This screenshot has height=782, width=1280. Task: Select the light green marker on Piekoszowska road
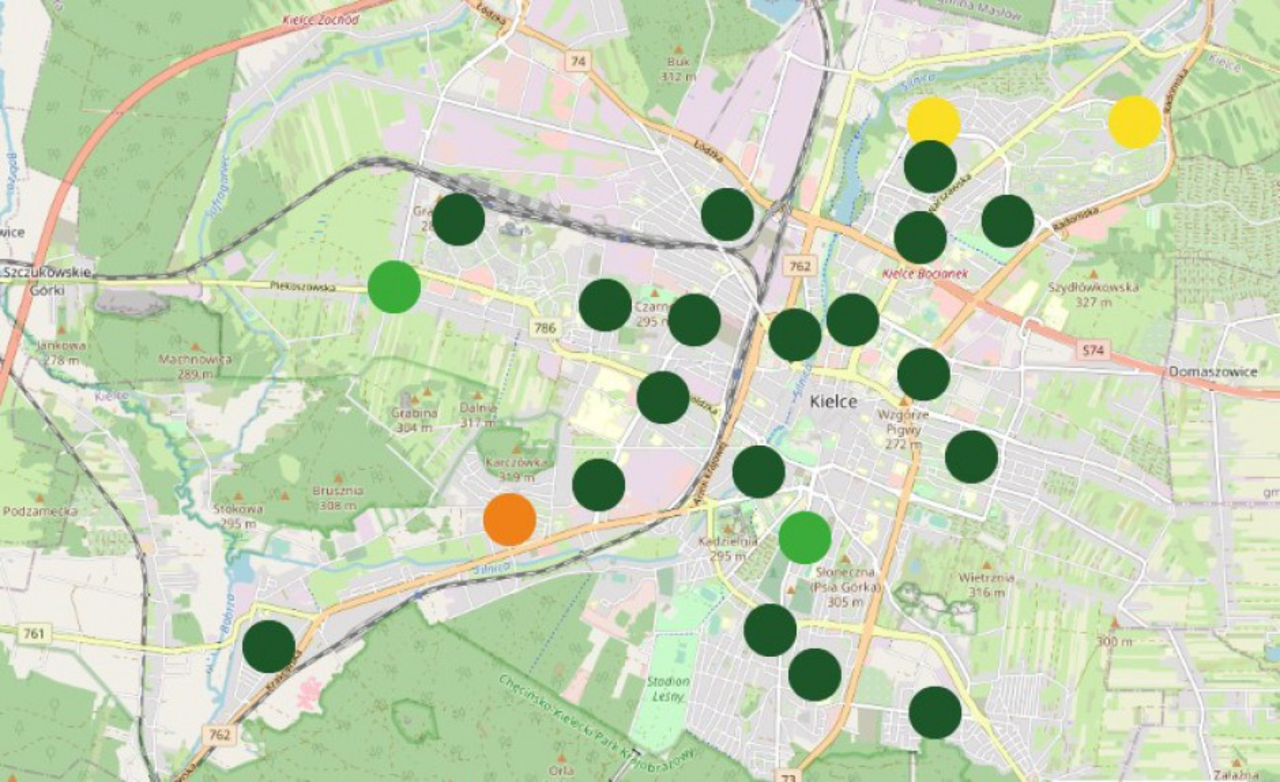(394, 287)
